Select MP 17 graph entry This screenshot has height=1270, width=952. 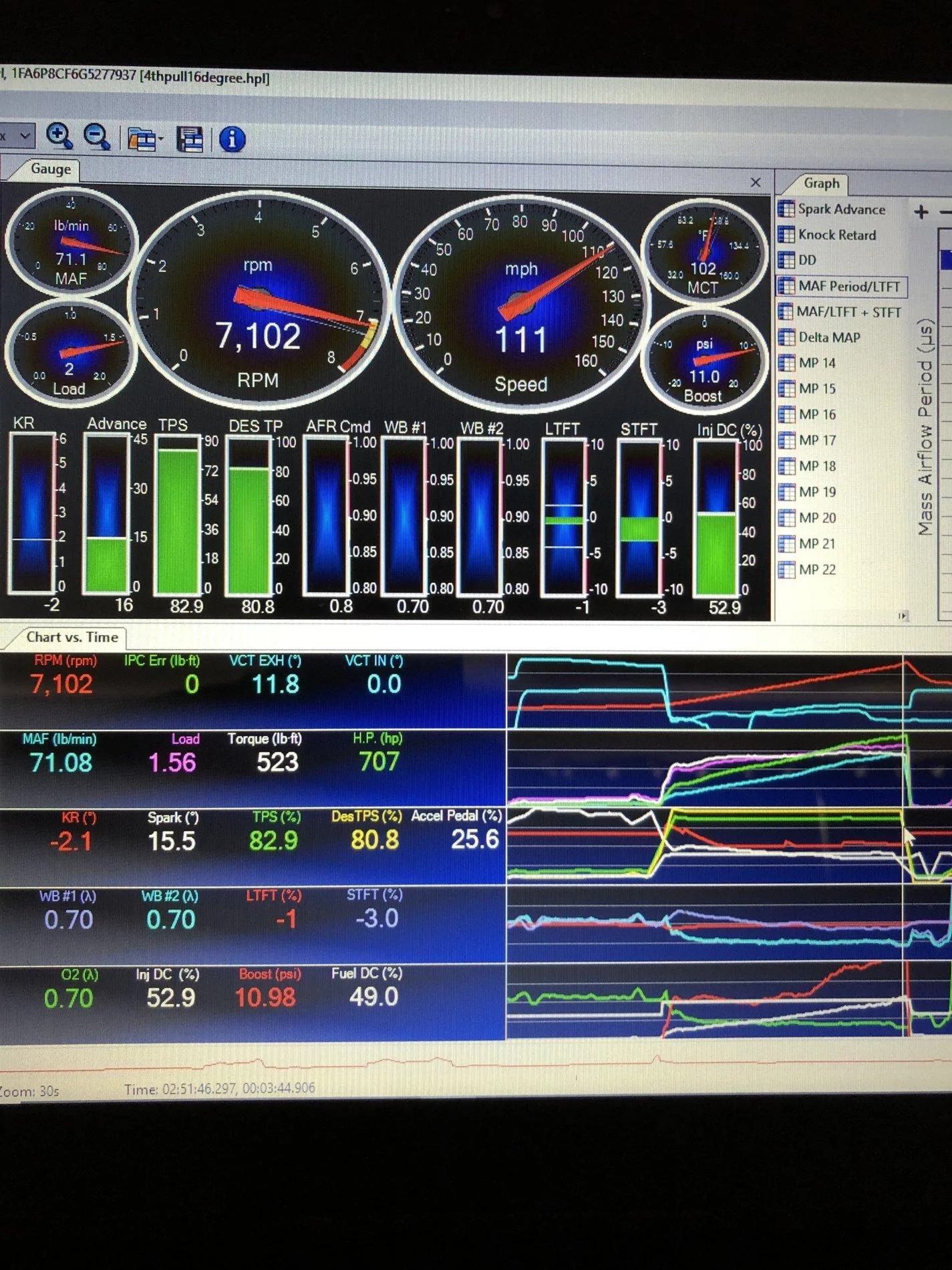click(817, 440)
